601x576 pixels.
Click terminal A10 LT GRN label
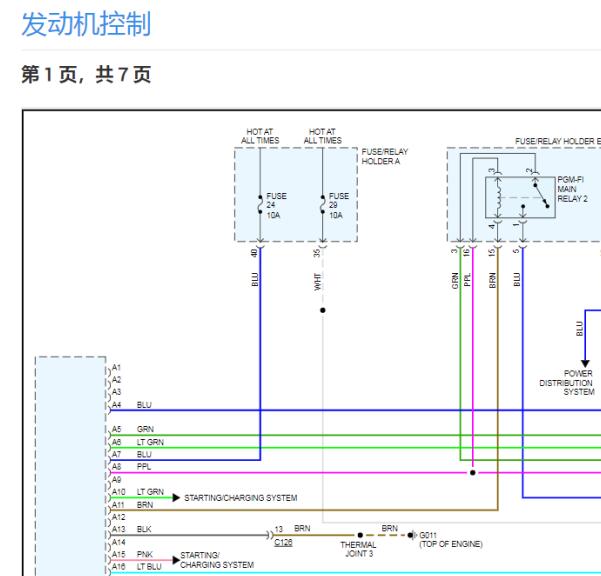tap(138, 492)
